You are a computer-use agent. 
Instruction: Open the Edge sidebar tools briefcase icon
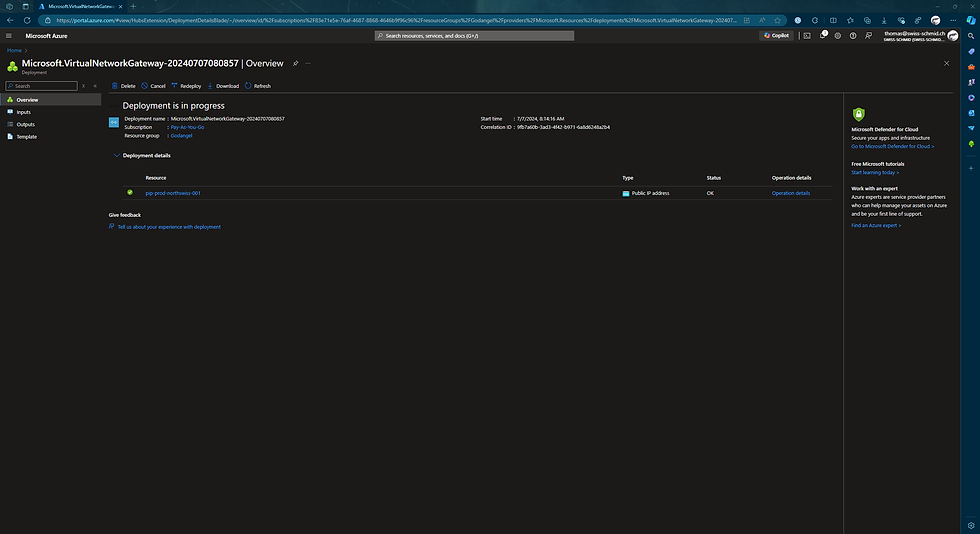pos(971,67)
